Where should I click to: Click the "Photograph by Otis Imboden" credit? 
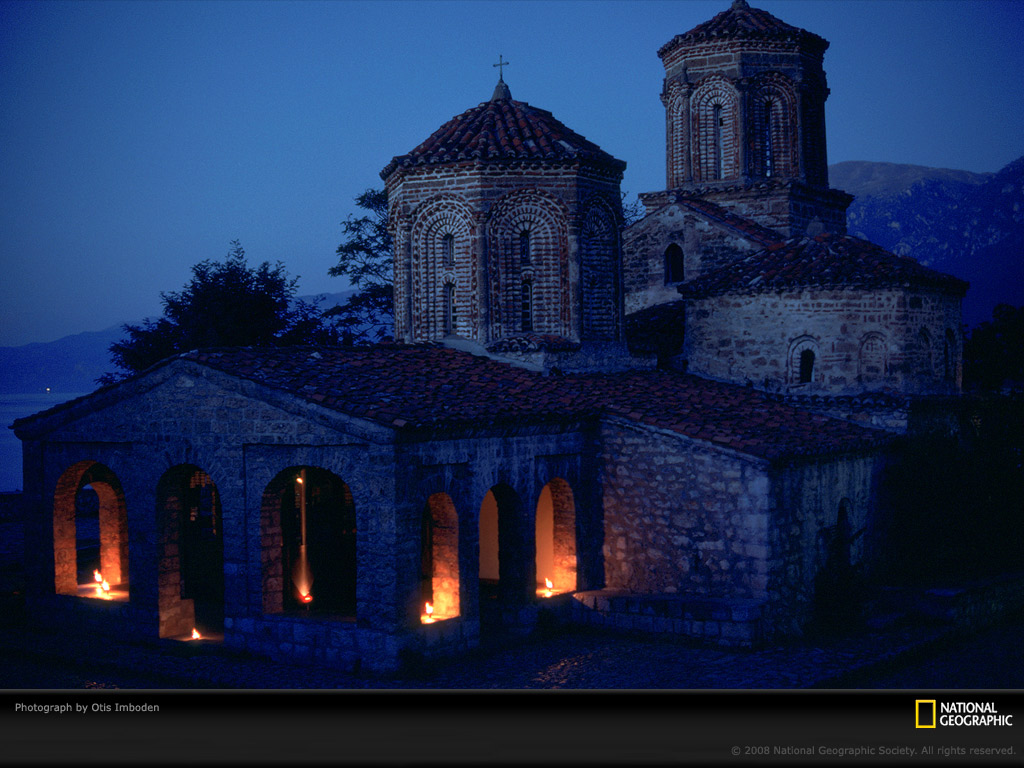point(87,707)
